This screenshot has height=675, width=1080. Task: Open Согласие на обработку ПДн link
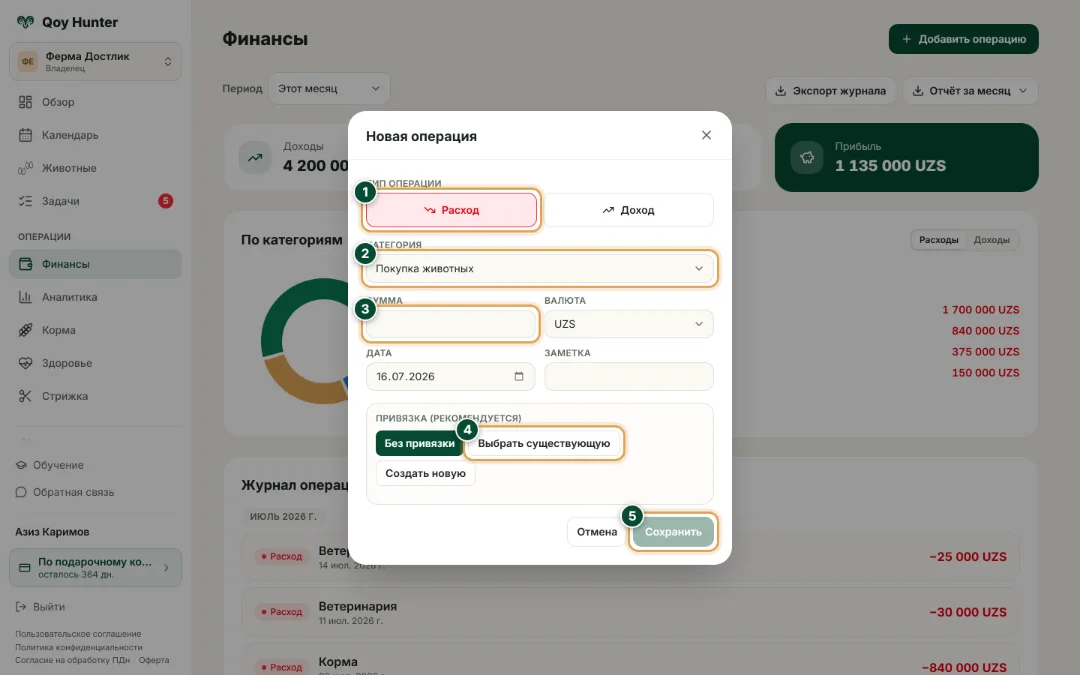coord(72,660)
